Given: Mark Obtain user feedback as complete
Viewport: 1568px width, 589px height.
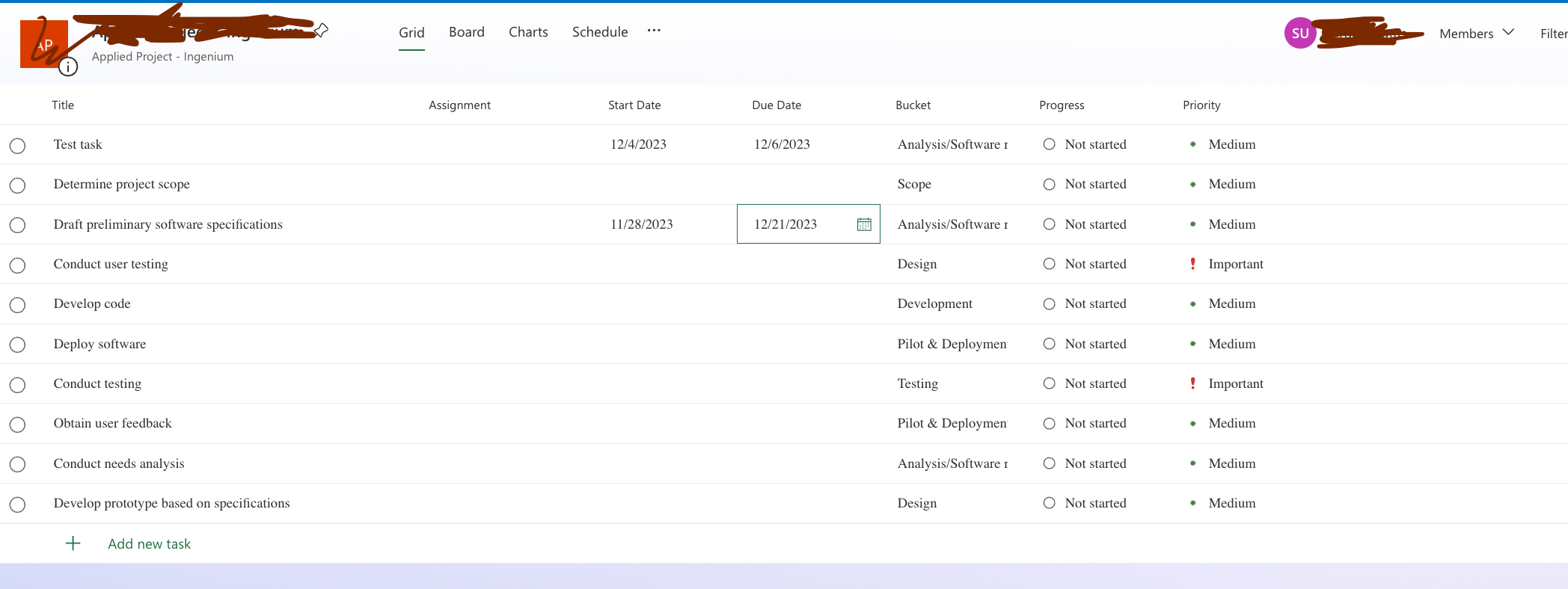Looking at the screenshot, I should [17, 425].
